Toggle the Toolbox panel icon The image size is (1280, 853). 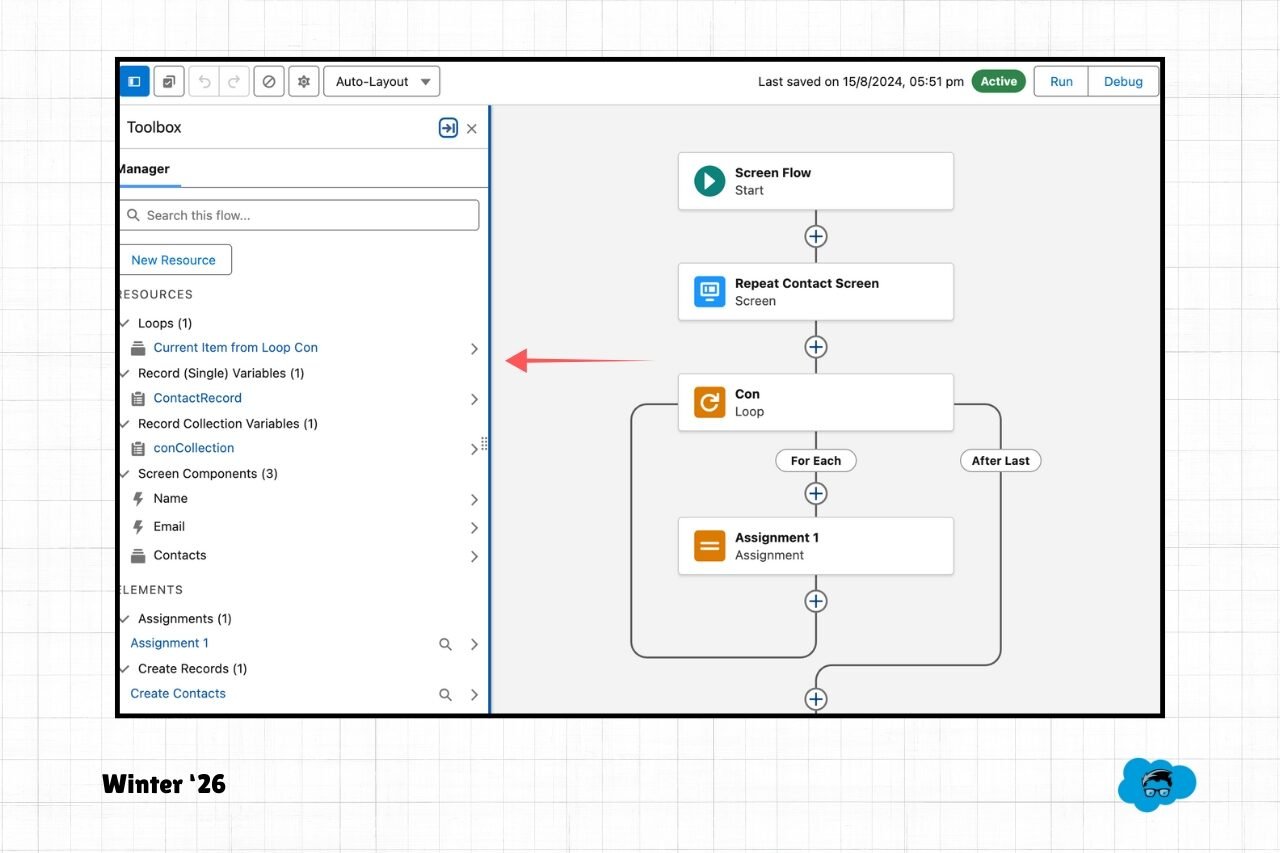click(134, 81)
